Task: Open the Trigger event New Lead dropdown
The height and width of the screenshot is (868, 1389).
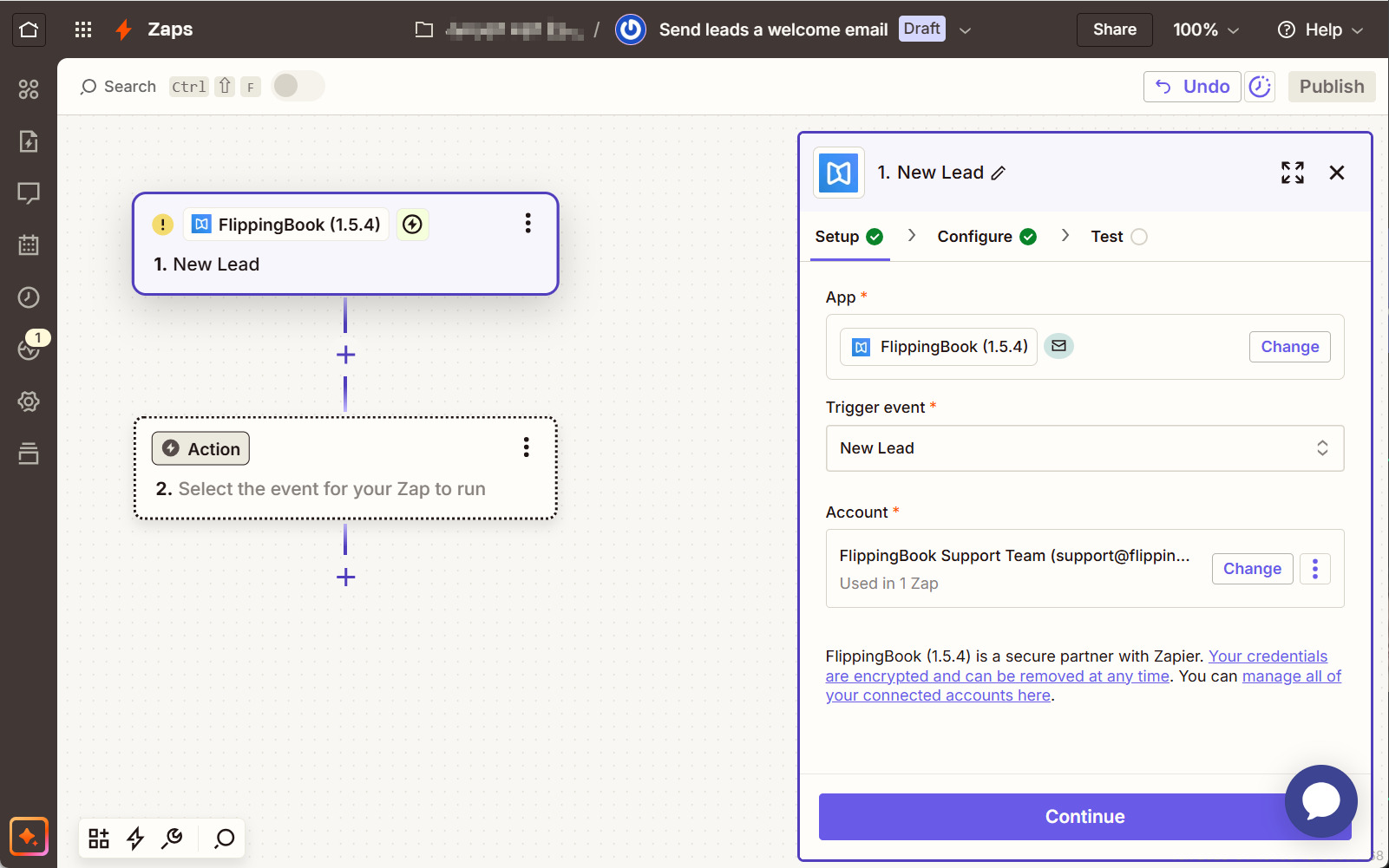Action: [1084, 448]
